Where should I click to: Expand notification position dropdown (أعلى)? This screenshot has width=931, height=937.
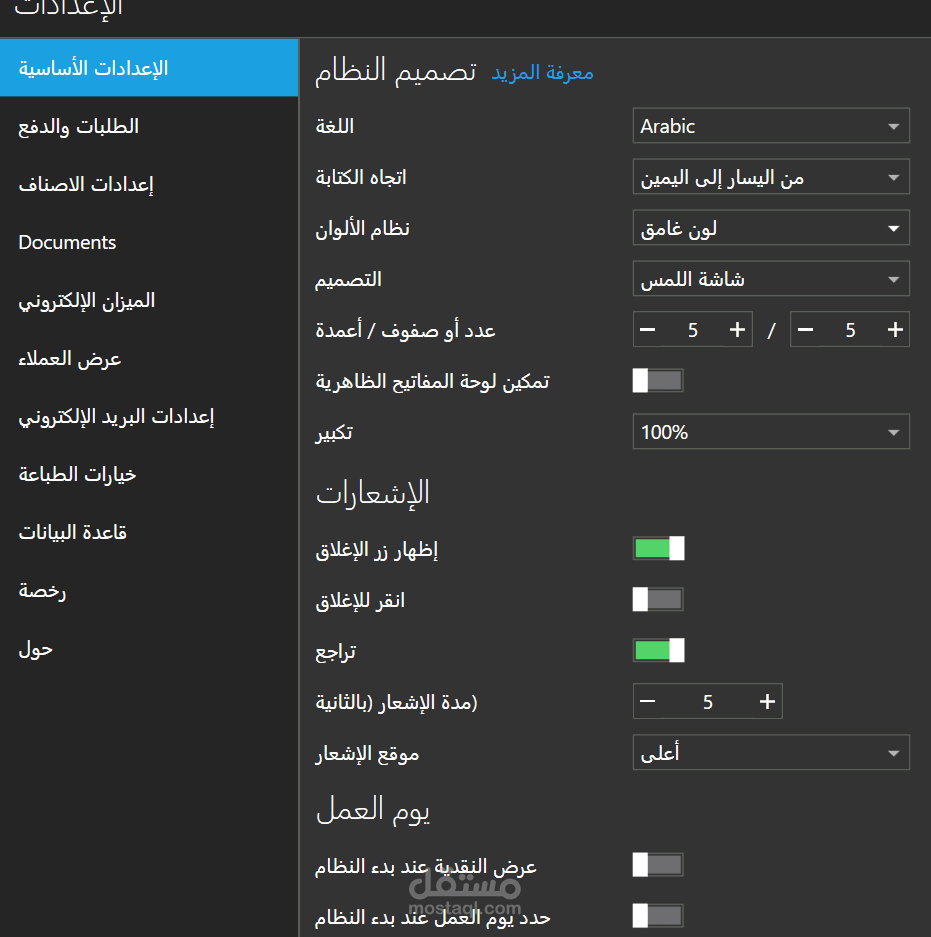(x=771, y=753)
